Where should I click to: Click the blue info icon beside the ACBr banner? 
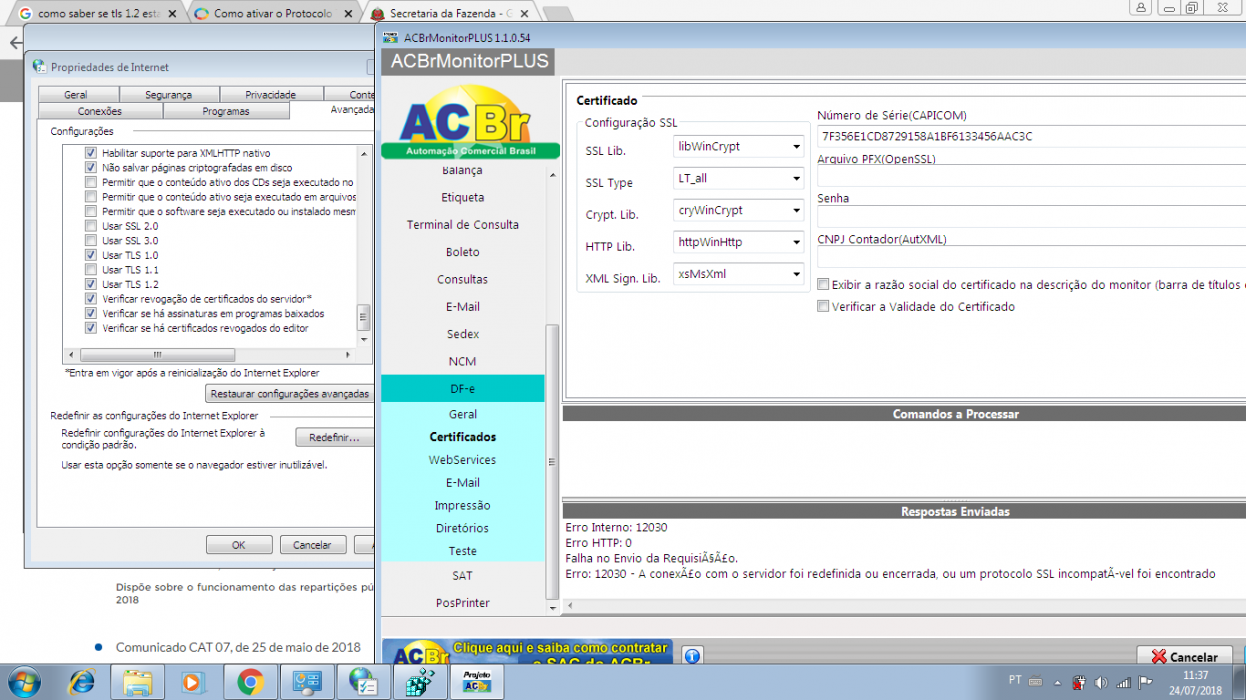click(x=692, y=656)
